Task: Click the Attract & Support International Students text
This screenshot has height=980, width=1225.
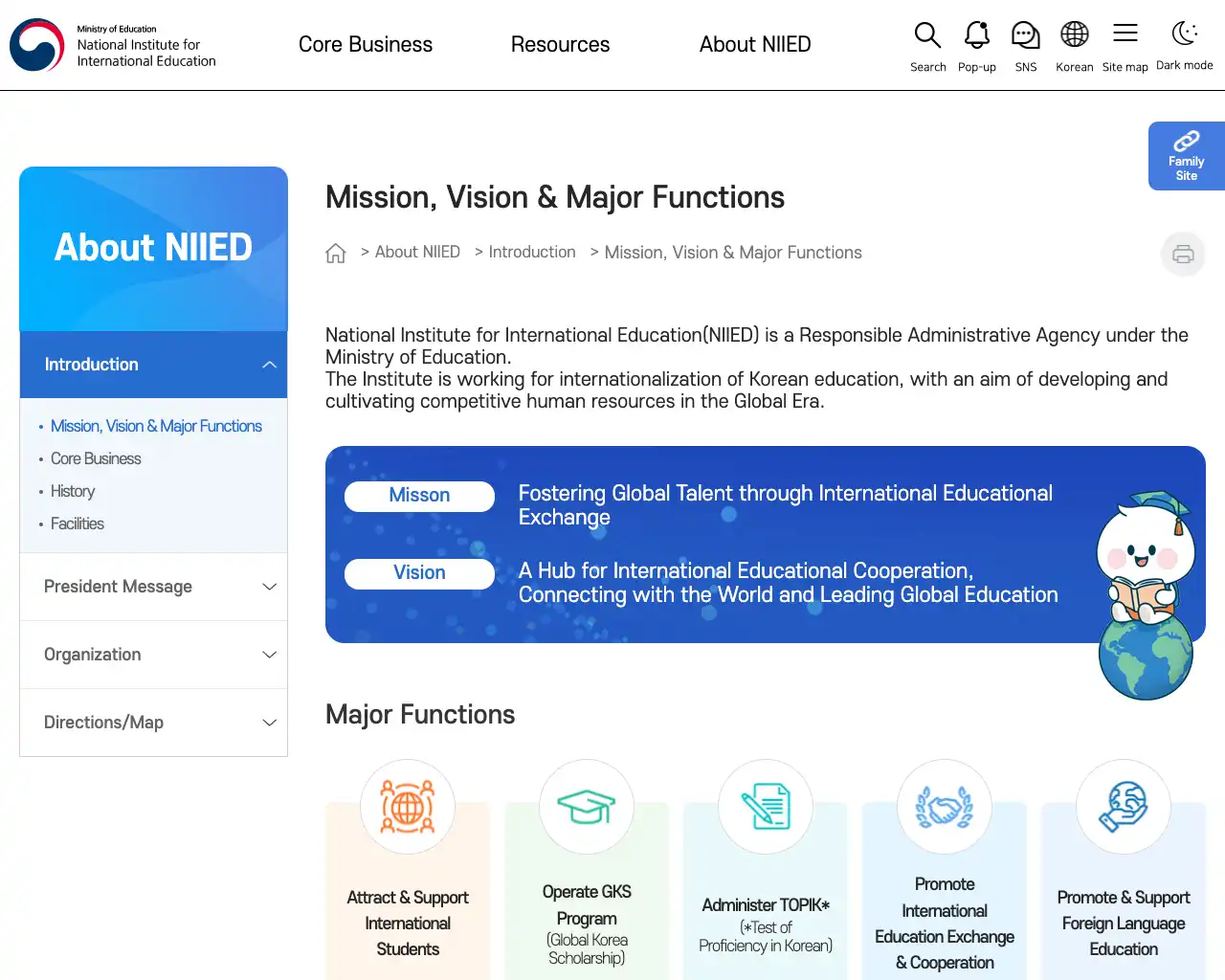Action: [x=408, y=924]
